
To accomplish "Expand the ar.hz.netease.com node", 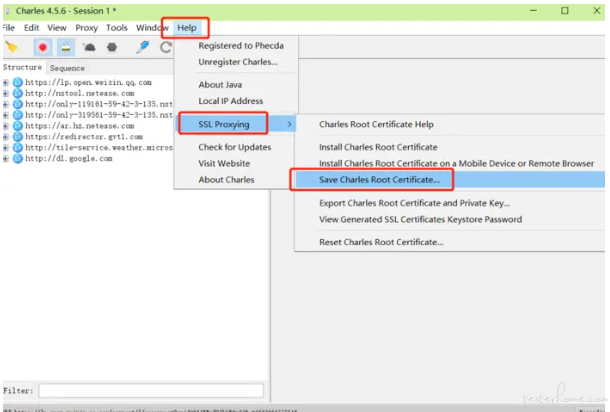I will pos(6,126).
